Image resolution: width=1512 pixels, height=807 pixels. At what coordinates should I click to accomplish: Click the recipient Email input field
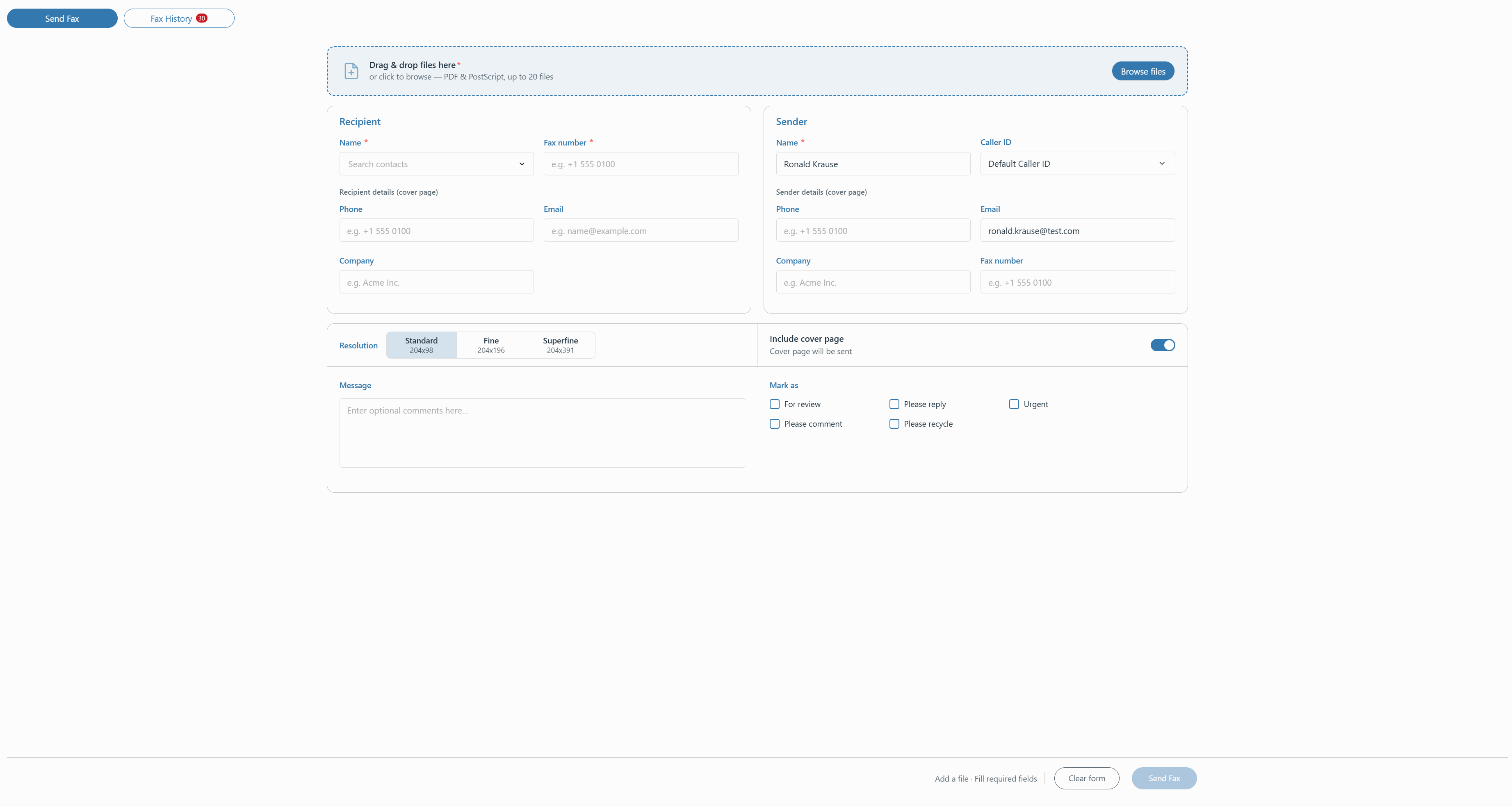(x=641, y=230)
